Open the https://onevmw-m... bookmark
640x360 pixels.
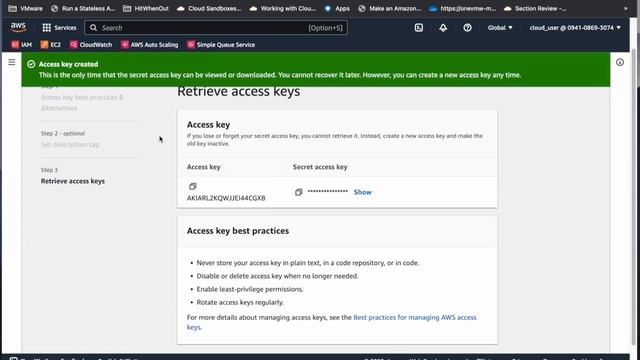[x=462, y=8]
